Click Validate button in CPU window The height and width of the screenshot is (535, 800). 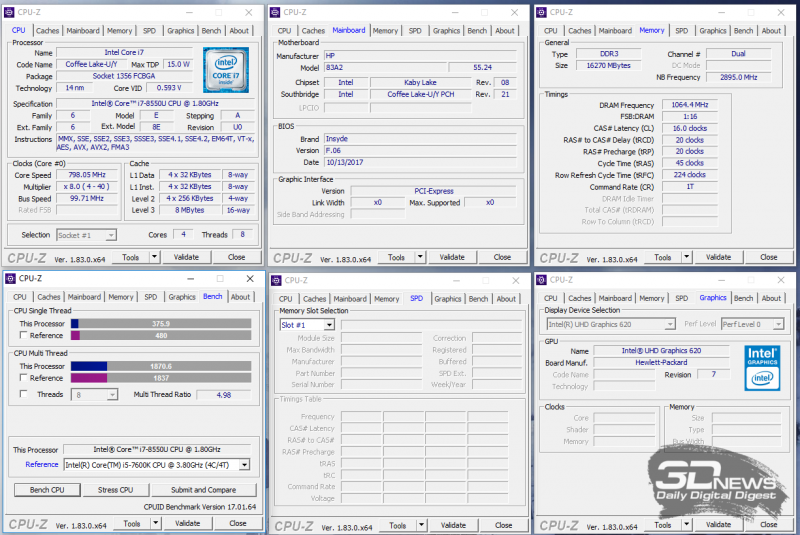[x=186, y=257]
